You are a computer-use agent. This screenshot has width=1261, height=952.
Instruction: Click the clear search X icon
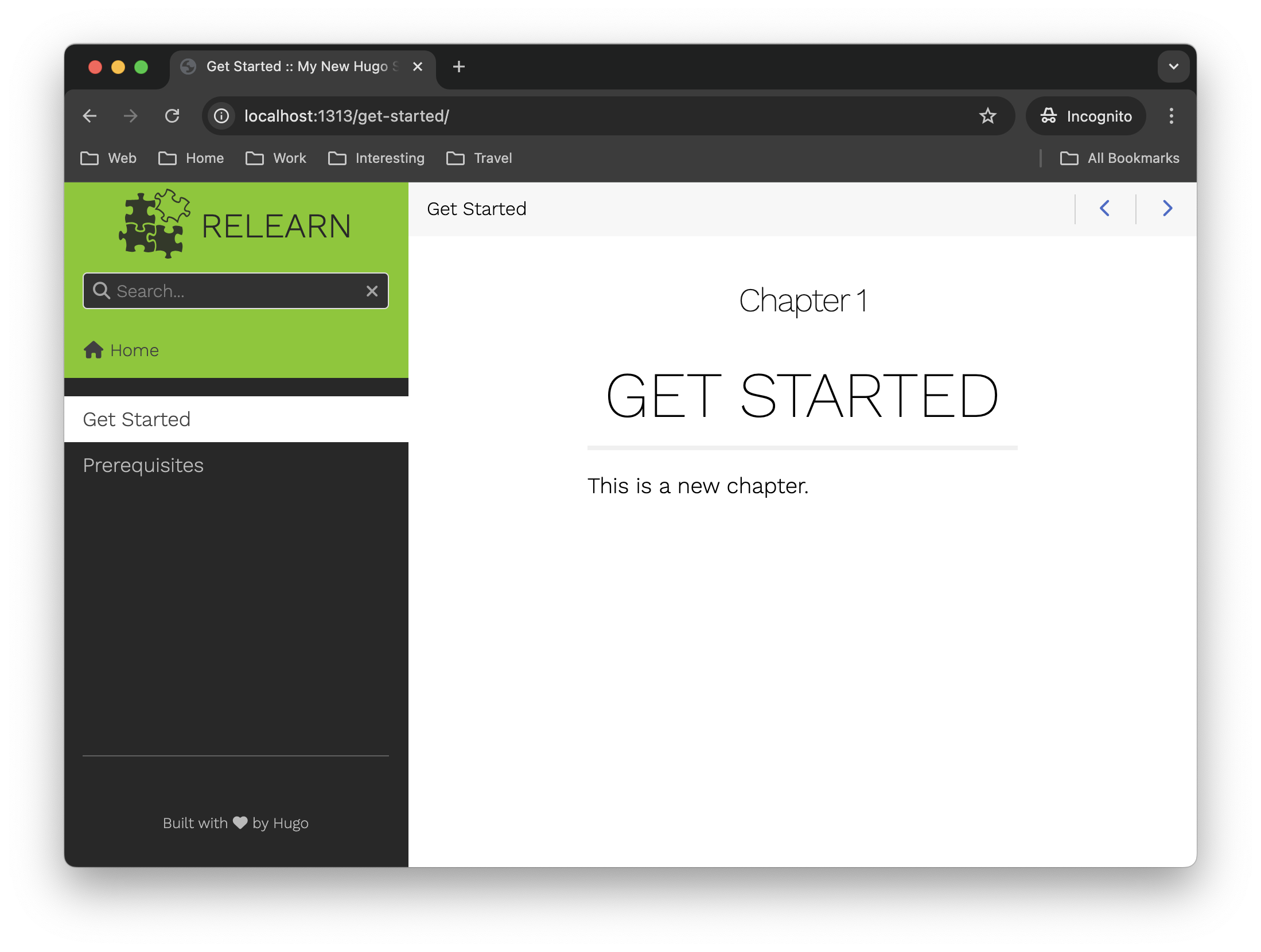click(x=371, y=290)
